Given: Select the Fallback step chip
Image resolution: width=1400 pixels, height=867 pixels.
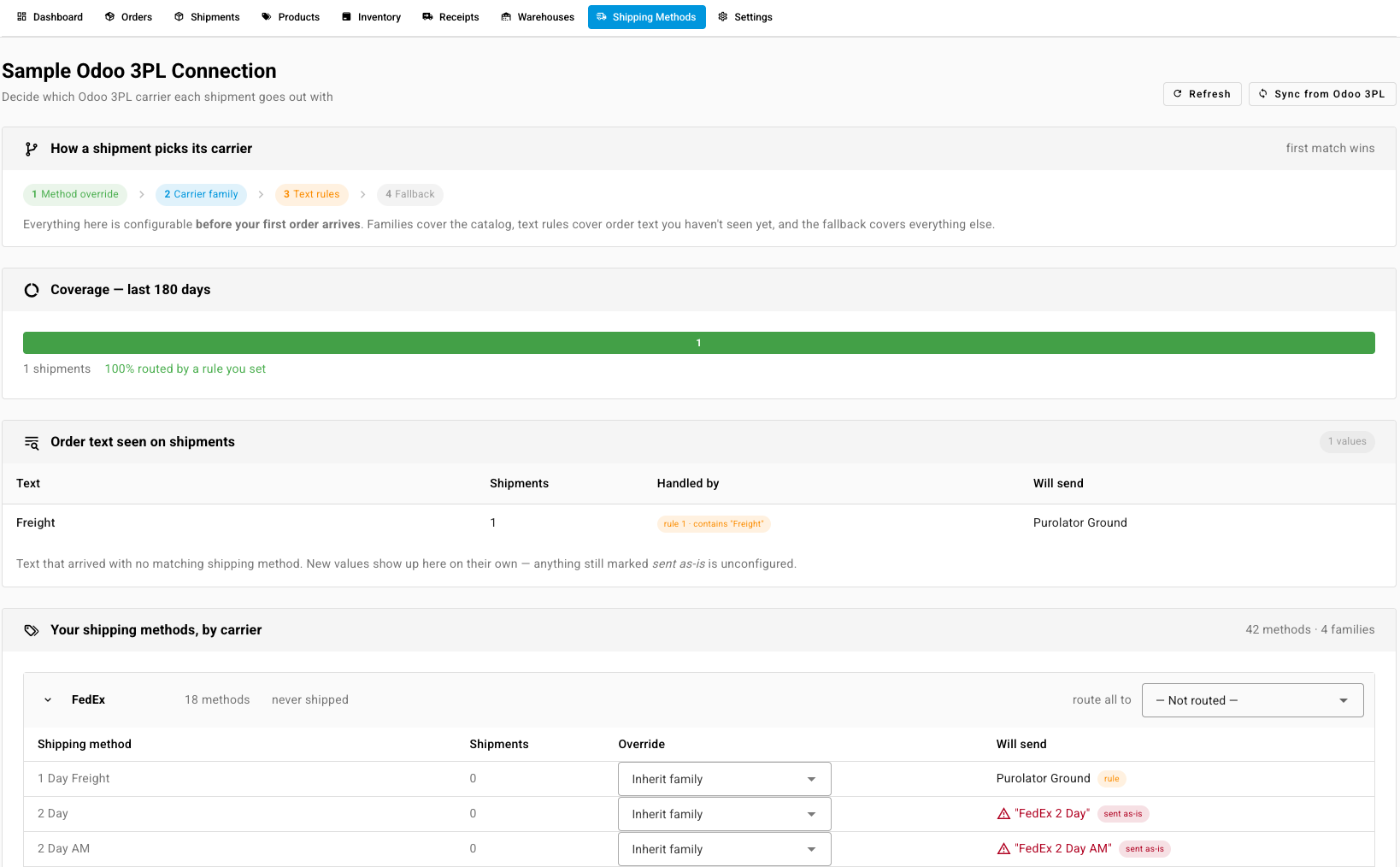Looking at the screenshot, I should tap(410, 195).
